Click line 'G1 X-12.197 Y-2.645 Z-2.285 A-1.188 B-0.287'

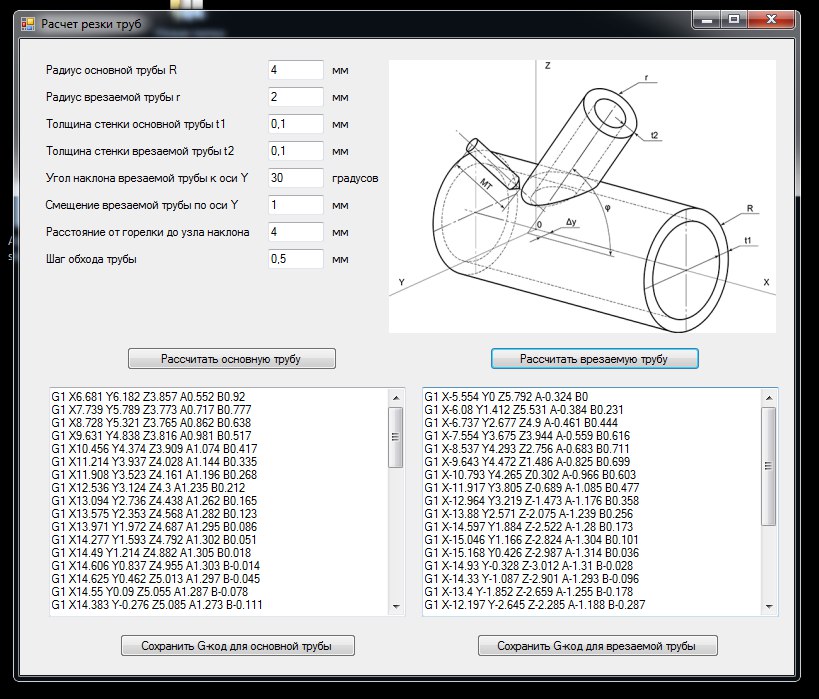point(535,604)
